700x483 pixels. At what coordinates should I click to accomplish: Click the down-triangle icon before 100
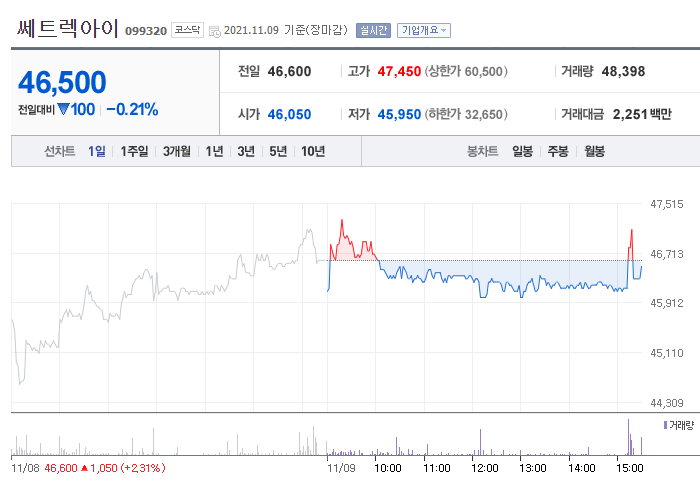pyautogui.click(x=63, y=109)
